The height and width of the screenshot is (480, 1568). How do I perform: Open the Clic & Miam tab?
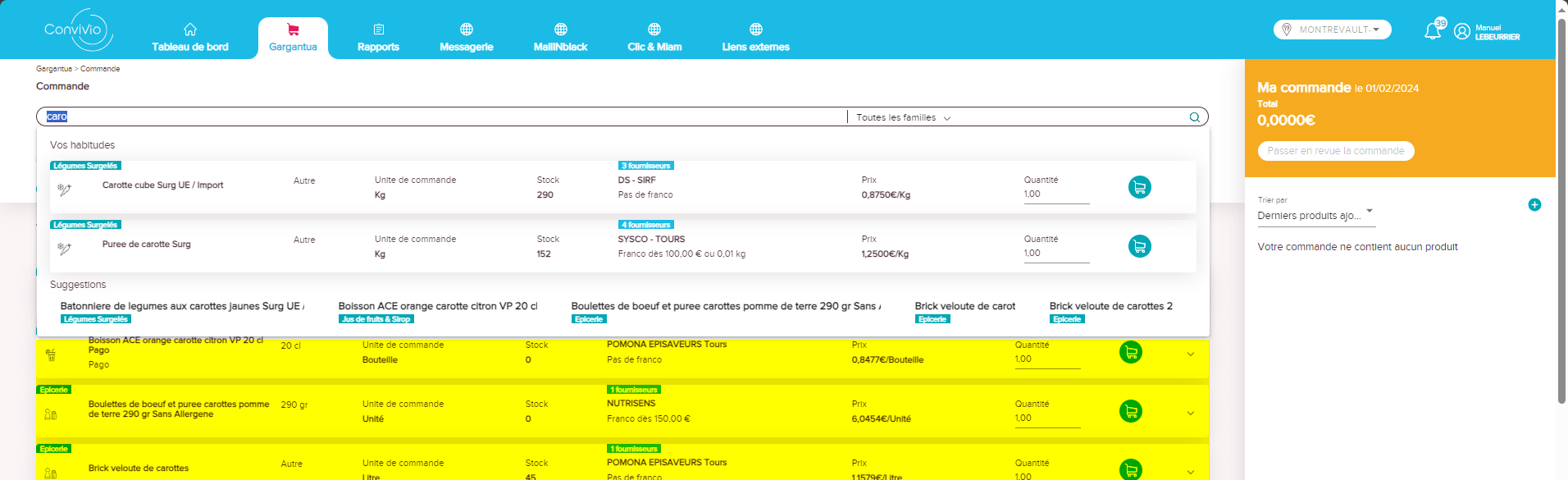click(x=654, y=38)
